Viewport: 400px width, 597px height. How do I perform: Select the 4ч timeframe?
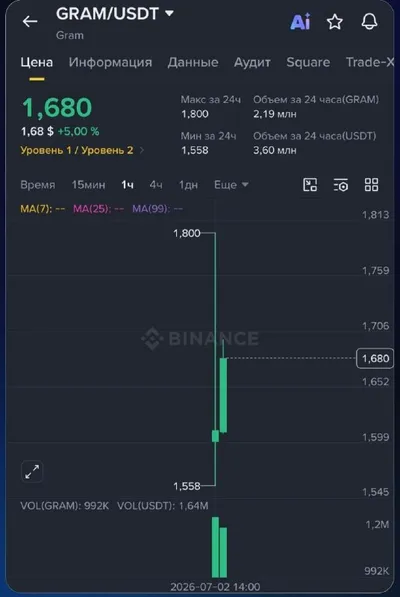pyautogui.click(x=156, y=185)
